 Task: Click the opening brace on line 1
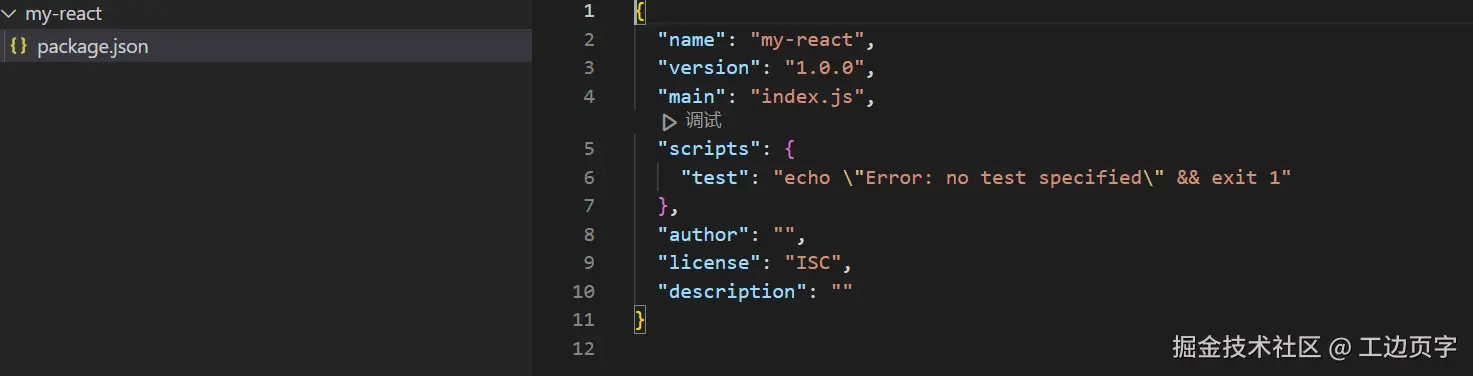[640, 11]
